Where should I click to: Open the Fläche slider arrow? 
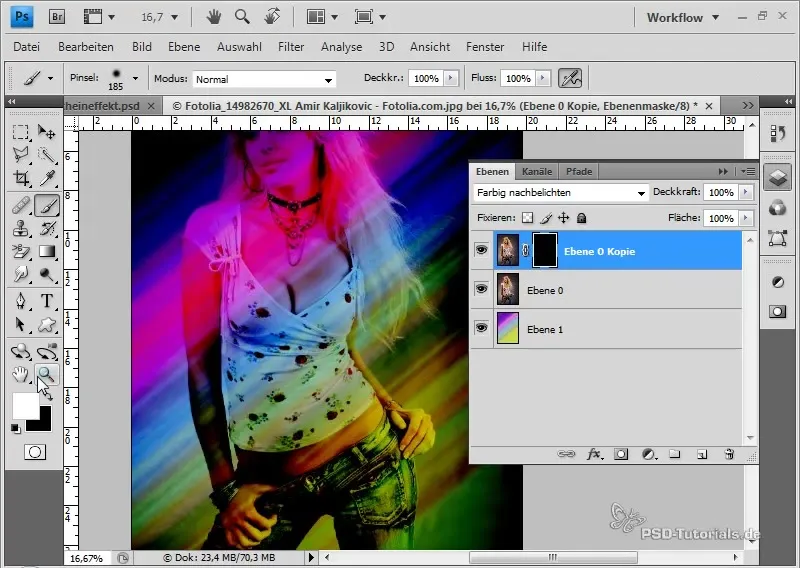pyautogui.click(x=746, y=218)
